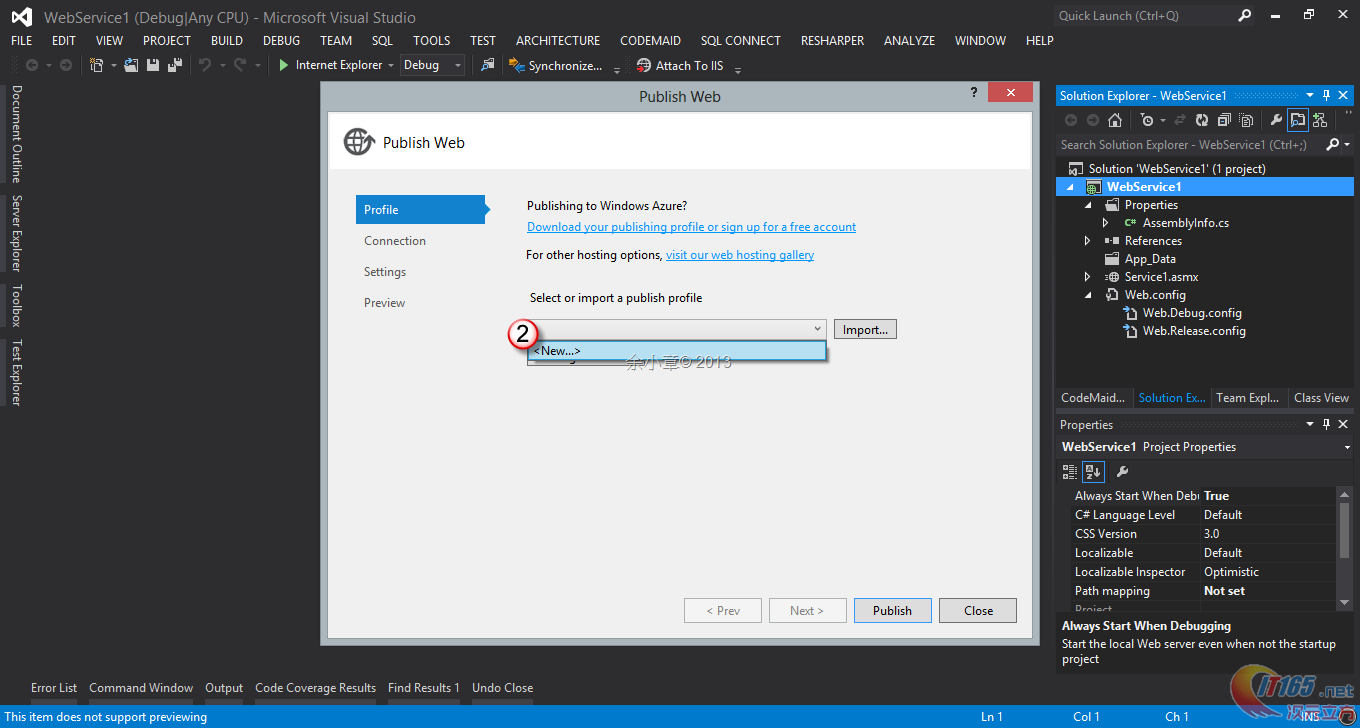Pin the Properties panel
Viewport: 1360px width, 728px height.
point(1327,425)
